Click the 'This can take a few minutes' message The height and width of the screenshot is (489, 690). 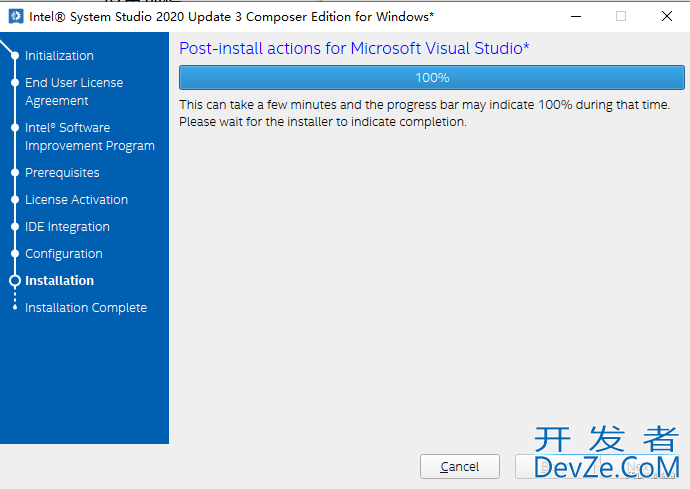tap(424, 105)
